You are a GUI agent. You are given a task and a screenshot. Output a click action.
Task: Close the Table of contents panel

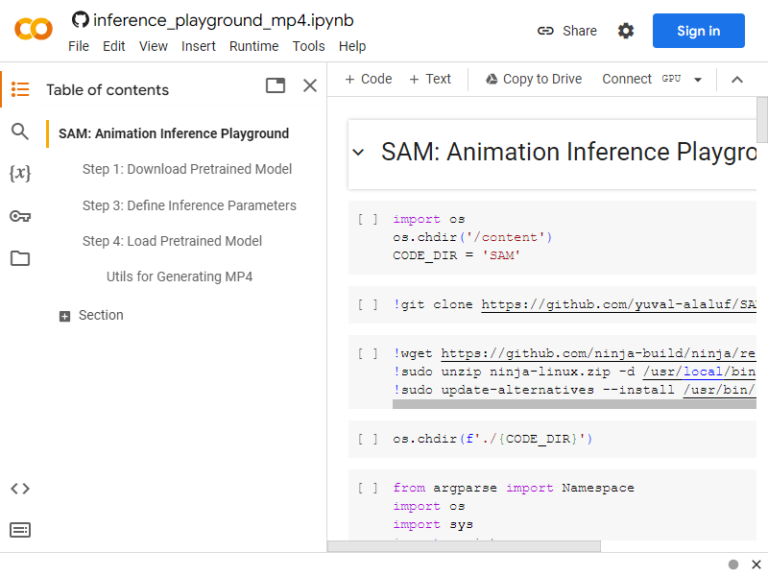(310, 86)
